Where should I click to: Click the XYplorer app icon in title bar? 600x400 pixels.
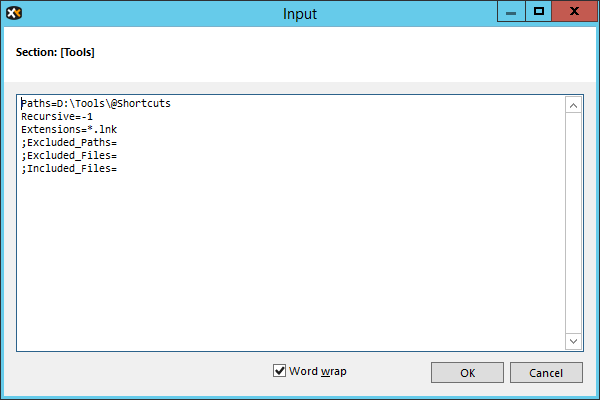[13, 13]
